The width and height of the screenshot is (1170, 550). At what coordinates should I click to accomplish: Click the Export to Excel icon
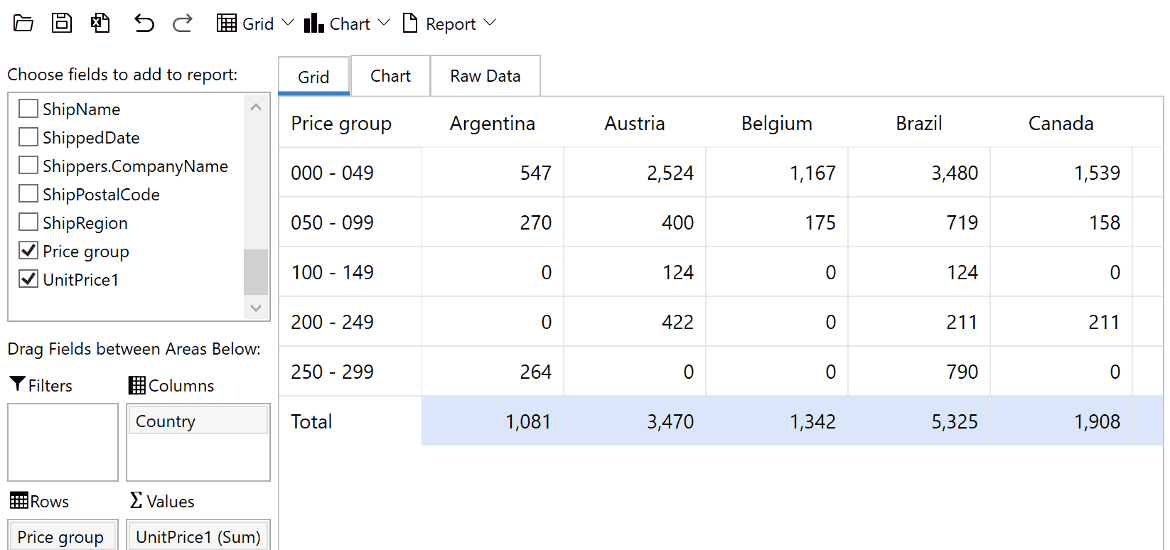click(x=100, y=23)
